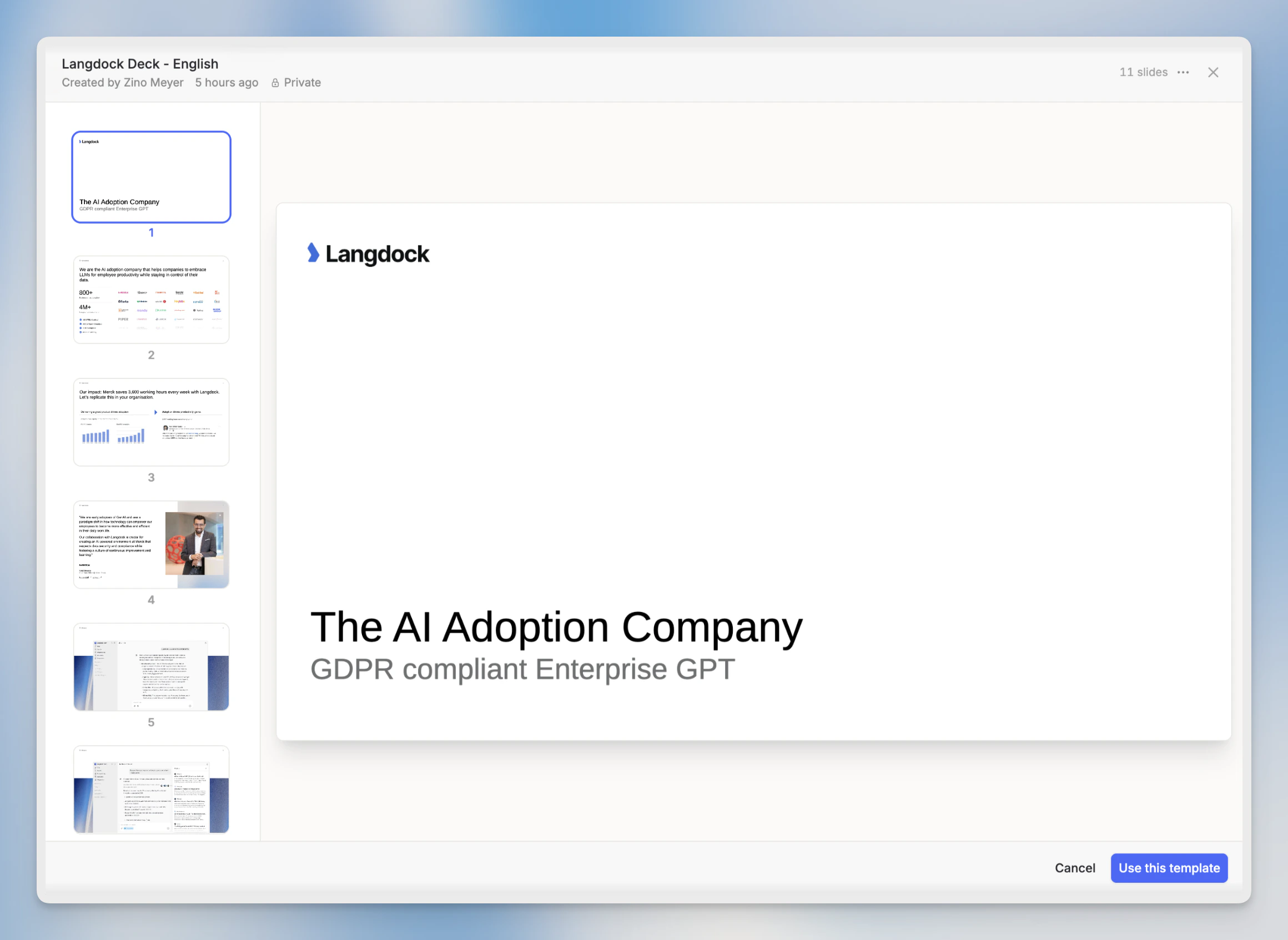Image resolution: width=1288 pixels, height=940 pixels.
Task: Select slide 5 with the app screenshot
Action: click(151, 667)
